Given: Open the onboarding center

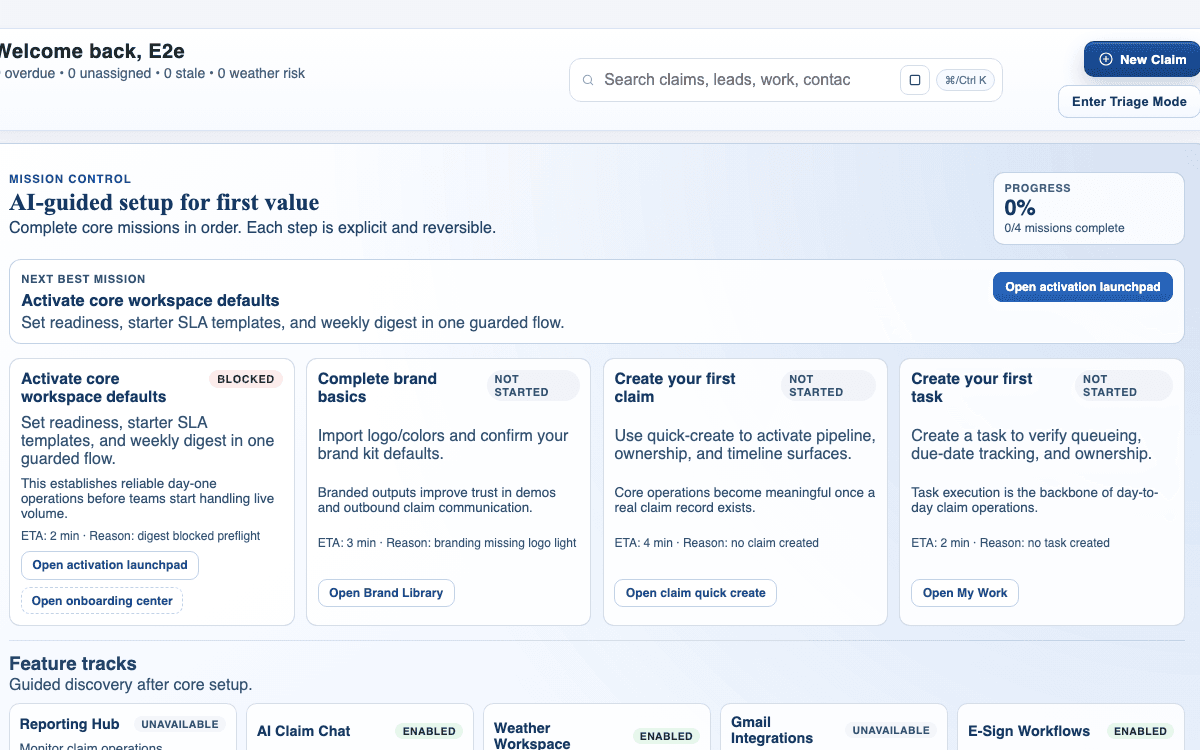Looking at the screenshot, I should (x=101, y=600).
